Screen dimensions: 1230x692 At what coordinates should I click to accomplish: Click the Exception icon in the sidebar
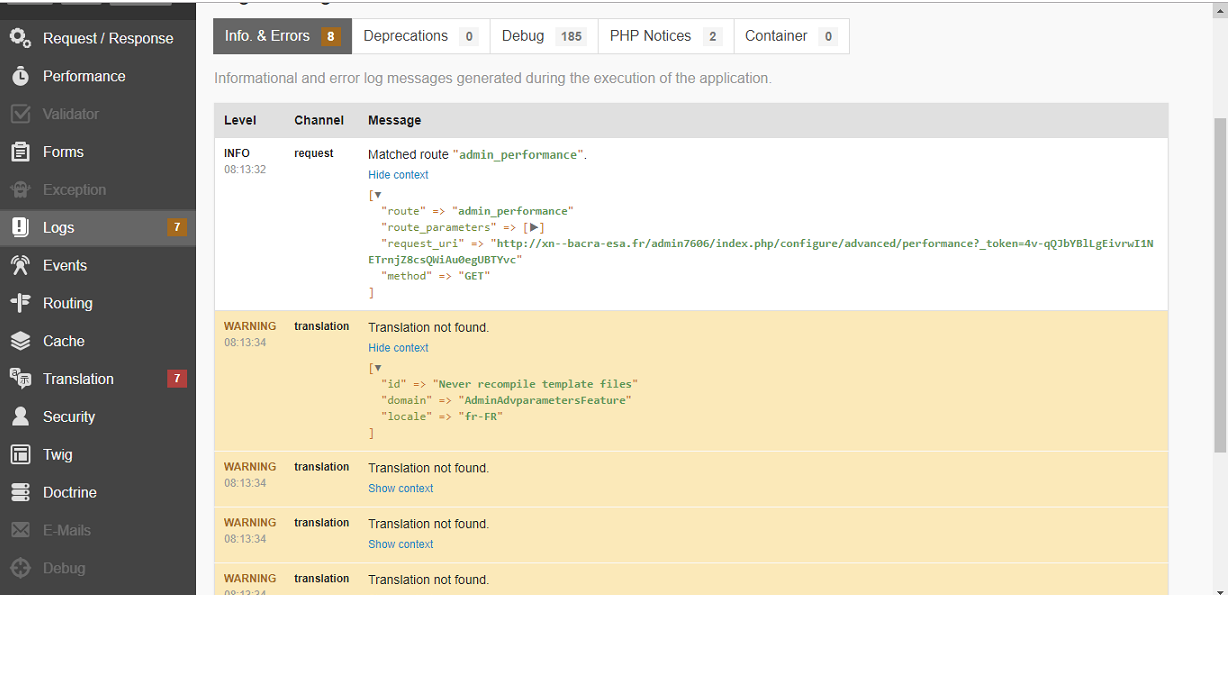click(20, 190)
